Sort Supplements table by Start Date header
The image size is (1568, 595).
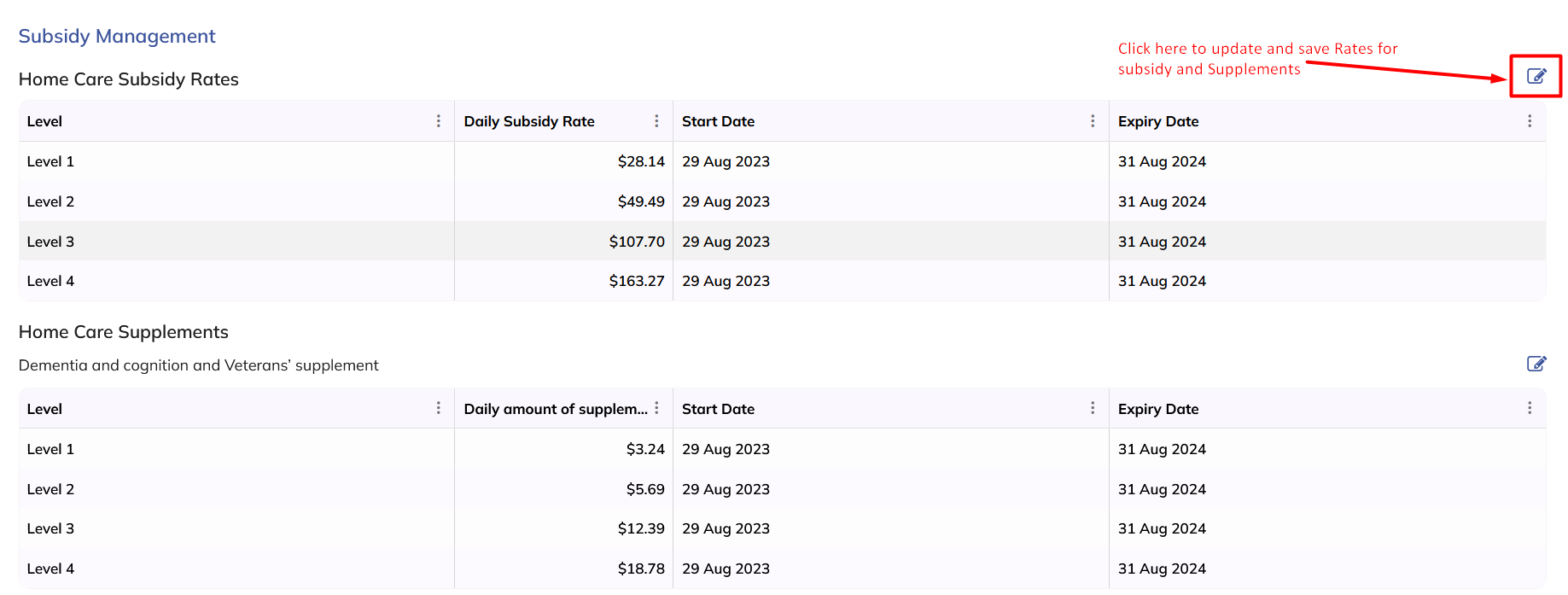click(x=718, y=409)
